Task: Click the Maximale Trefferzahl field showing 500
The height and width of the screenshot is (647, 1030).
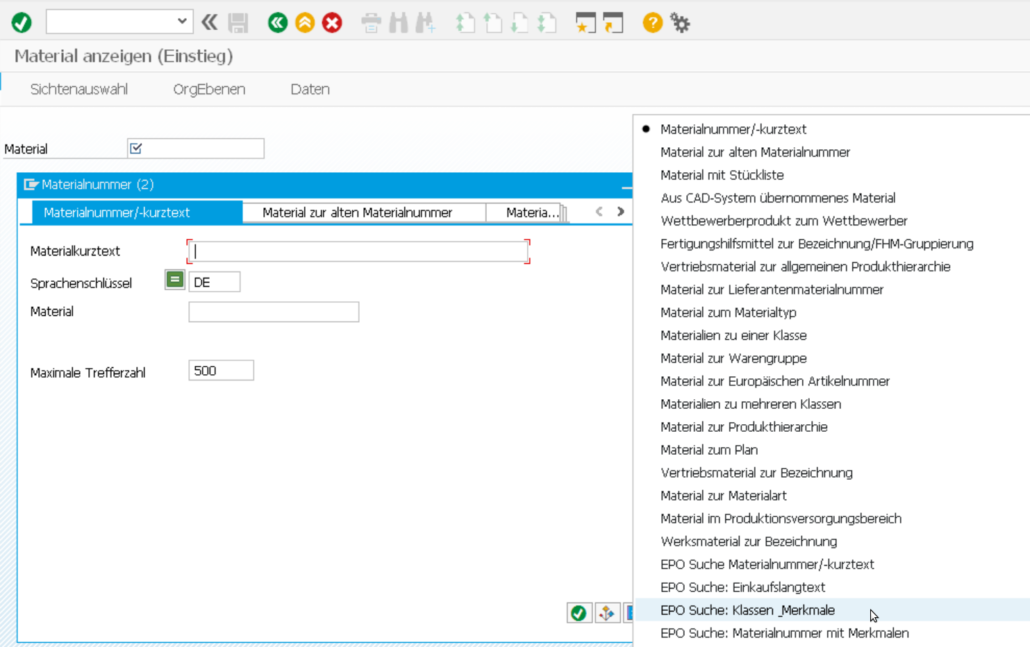Action: point(221,370)
